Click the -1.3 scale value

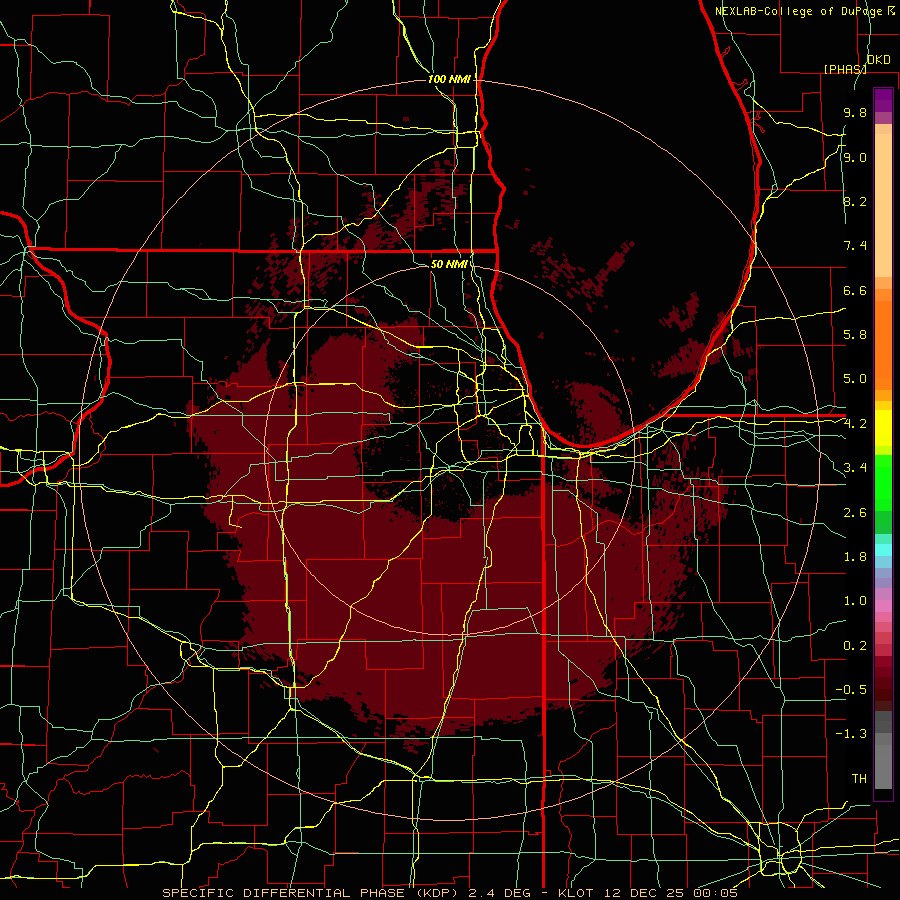(x=851, y=734)
